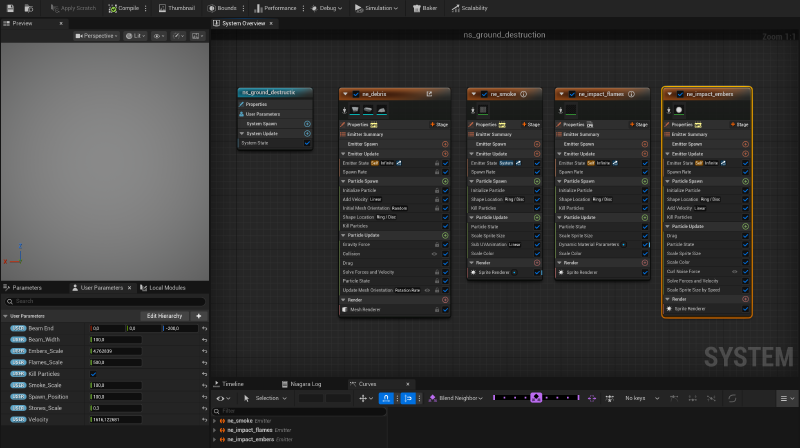
Task: Click the Compile button in toolbar
Action: [x=122, y=7]
